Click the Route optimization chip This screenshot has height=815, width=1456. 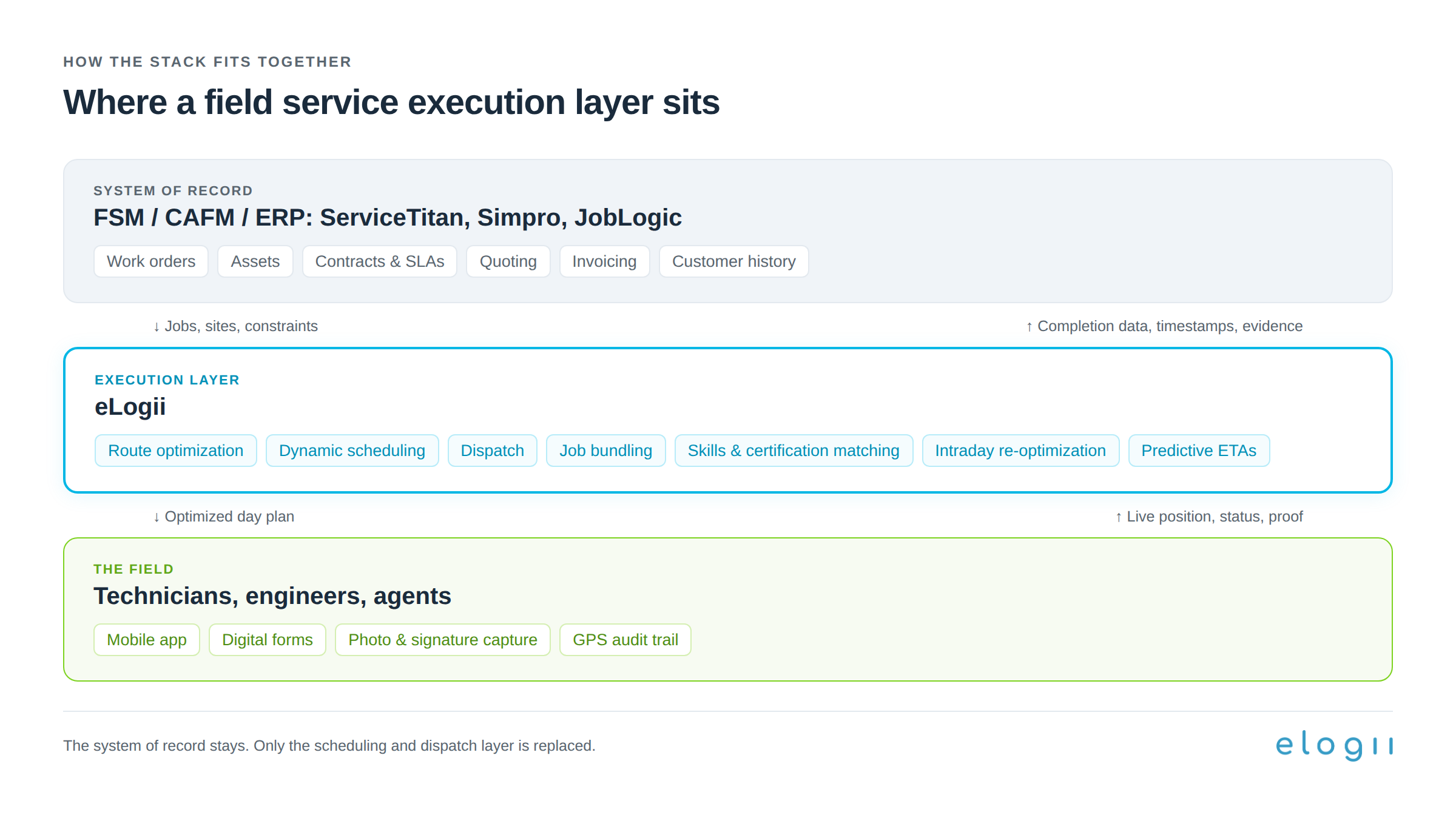click(x=176, y=451)
